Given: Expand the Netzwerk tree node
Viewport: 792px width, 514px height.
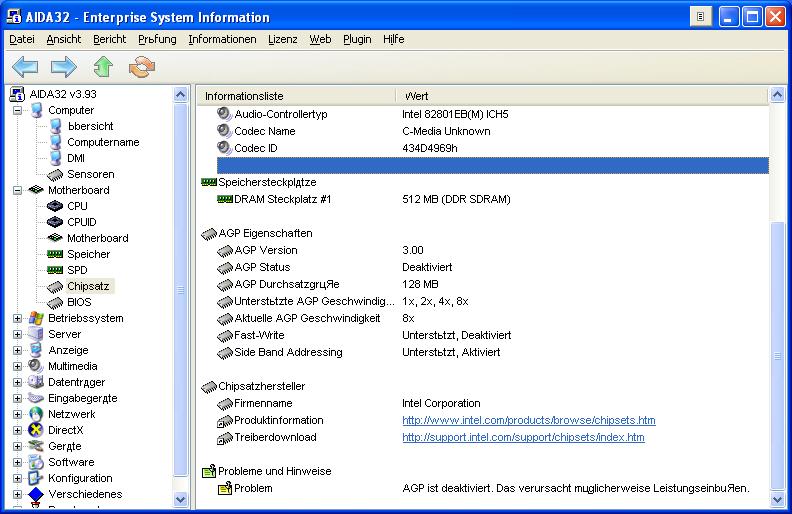Looking at the screenshot, I should pyautogui.click(x=17, y=414).
